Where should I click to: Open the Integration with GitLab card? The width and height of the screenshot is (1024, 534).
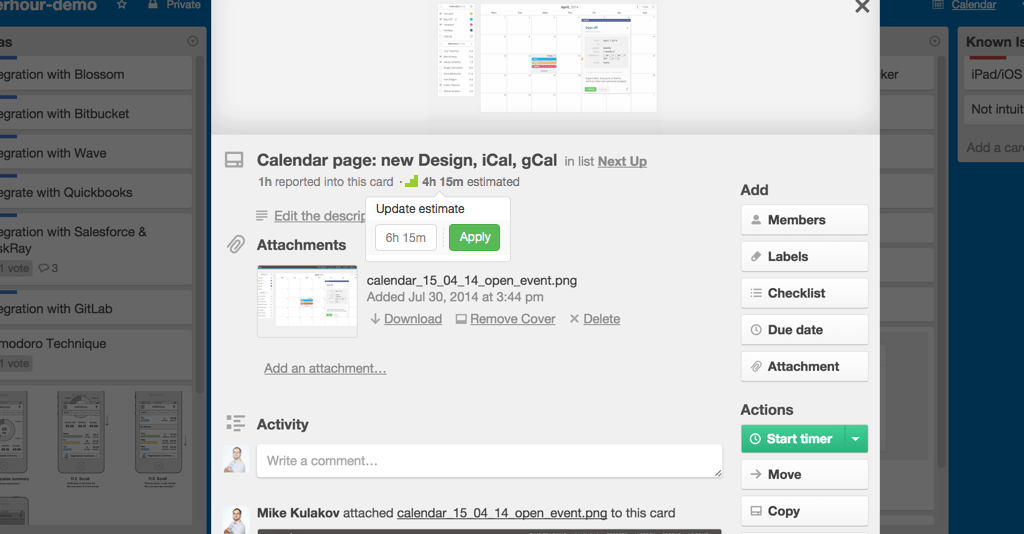point(96,307)
